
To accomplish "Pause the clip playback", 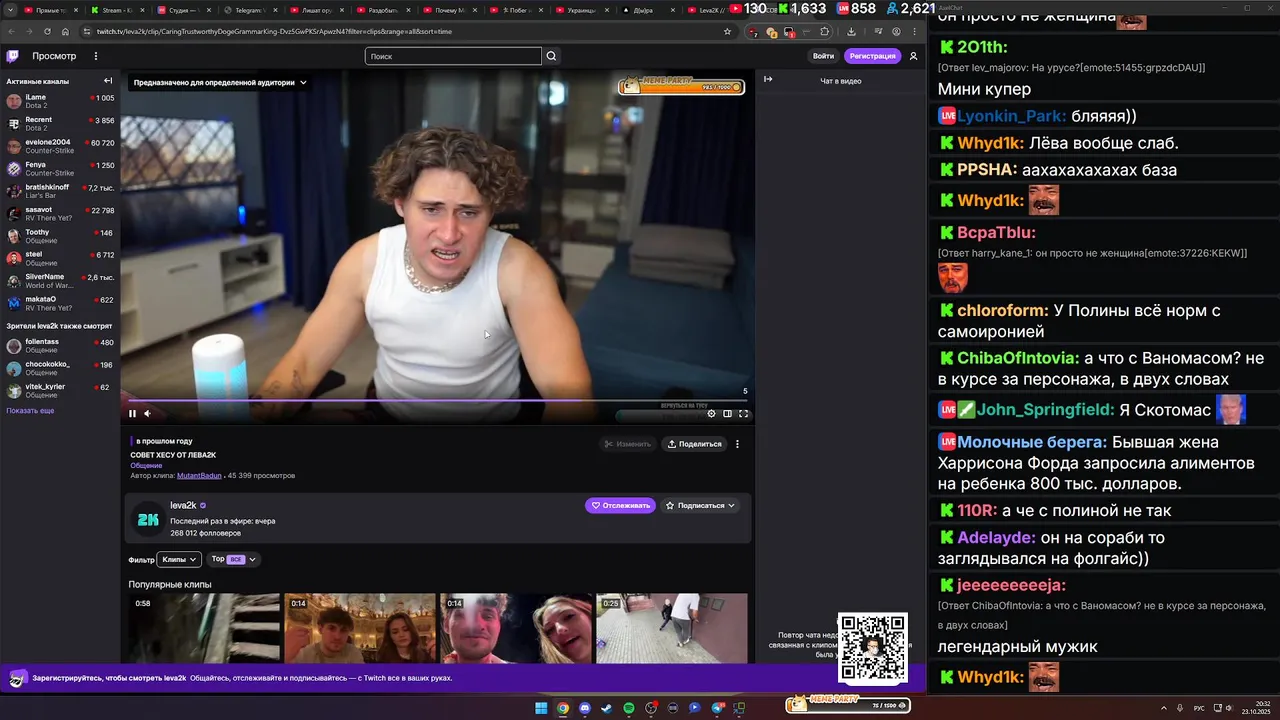I will (x=132, y=413).
